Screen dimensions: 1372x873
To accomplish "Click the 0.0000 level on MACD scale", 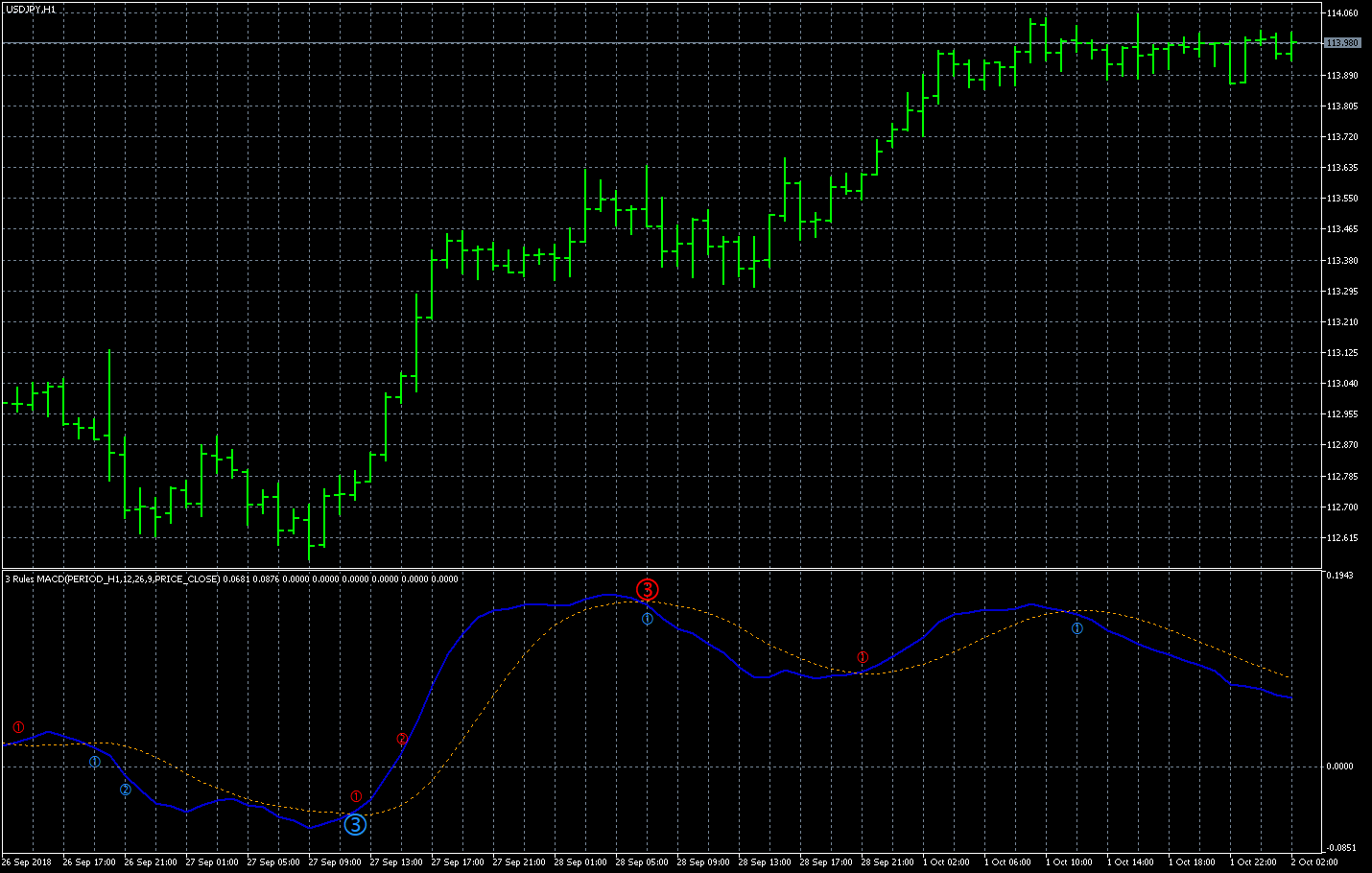I will 1340,767.
